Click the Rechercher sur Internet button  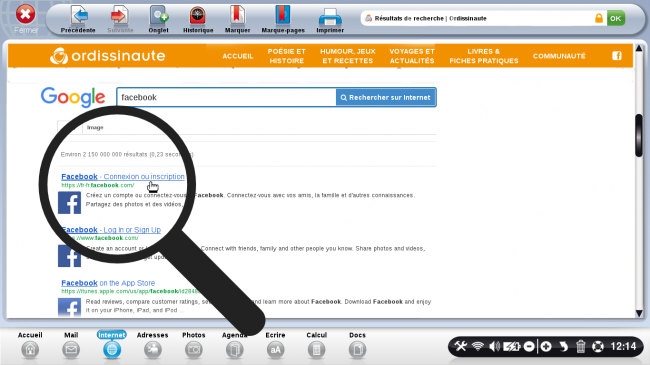[386, 97]
